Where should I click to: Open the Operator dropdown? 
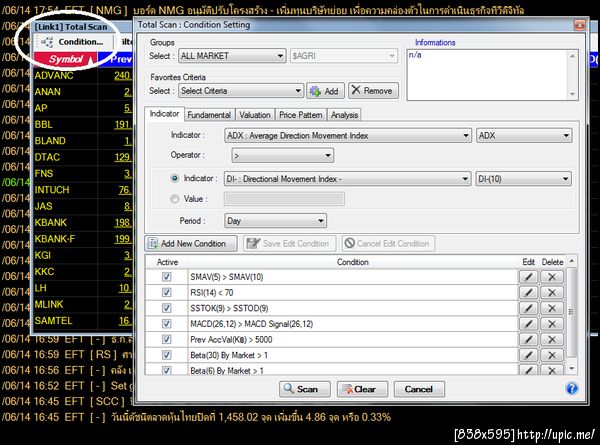pos(282,155)
